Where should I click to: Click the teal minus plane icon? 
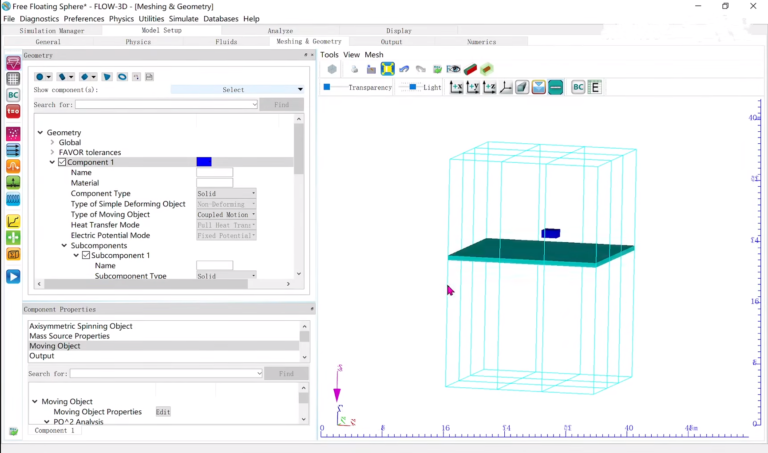coord(555,88)
